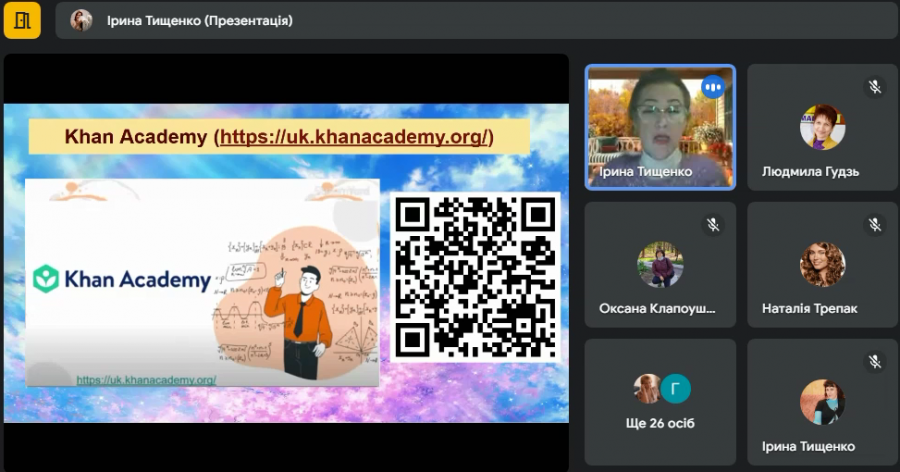Screen dimensions: 900x472
Task: Click name caption on Ірина Тищенко video tile
Action: click(645, 172)
